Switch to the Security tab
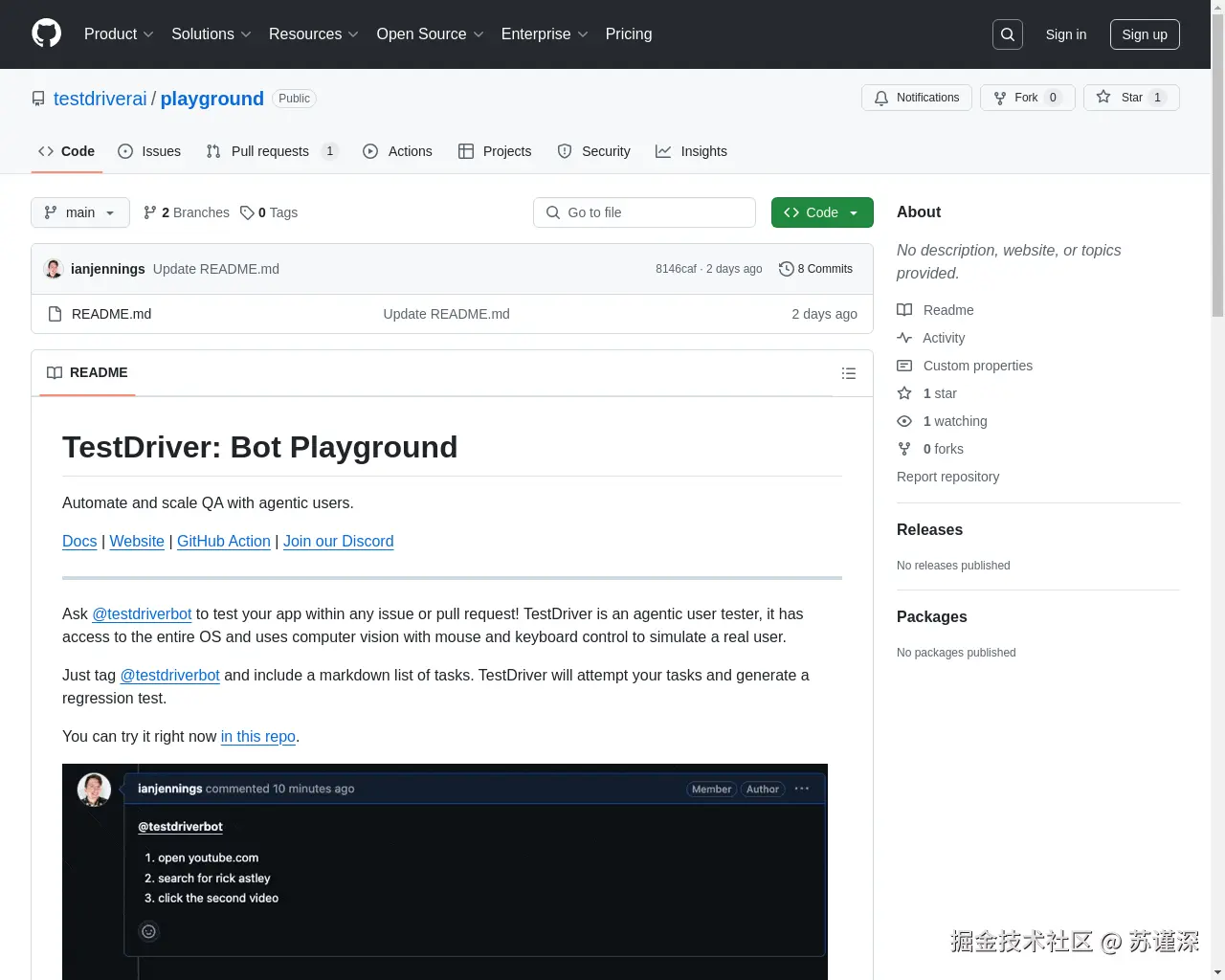The image size is (1225, 980). click(x=593, y=151)
